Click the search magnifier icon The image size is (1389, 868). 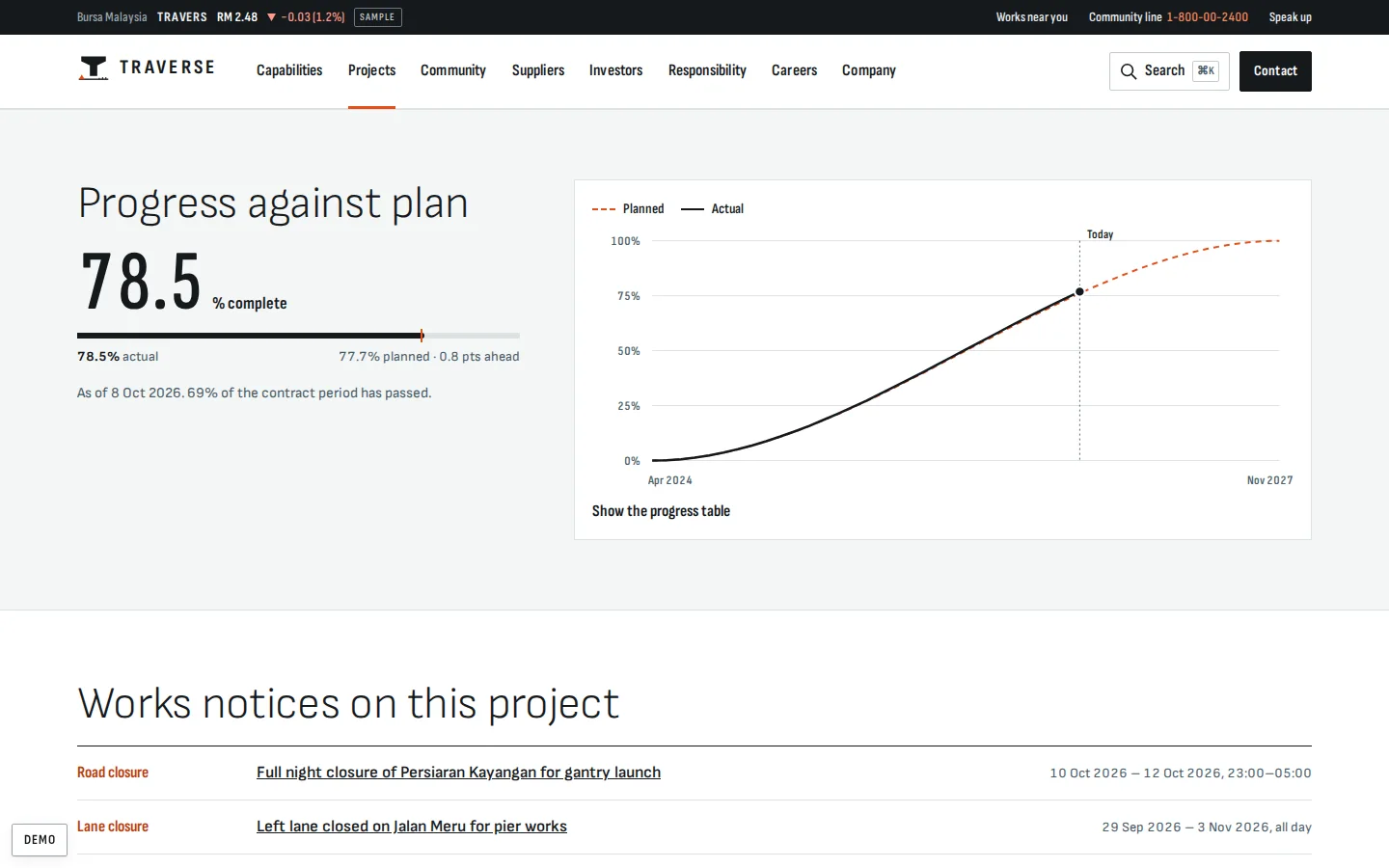[1128, 71]
